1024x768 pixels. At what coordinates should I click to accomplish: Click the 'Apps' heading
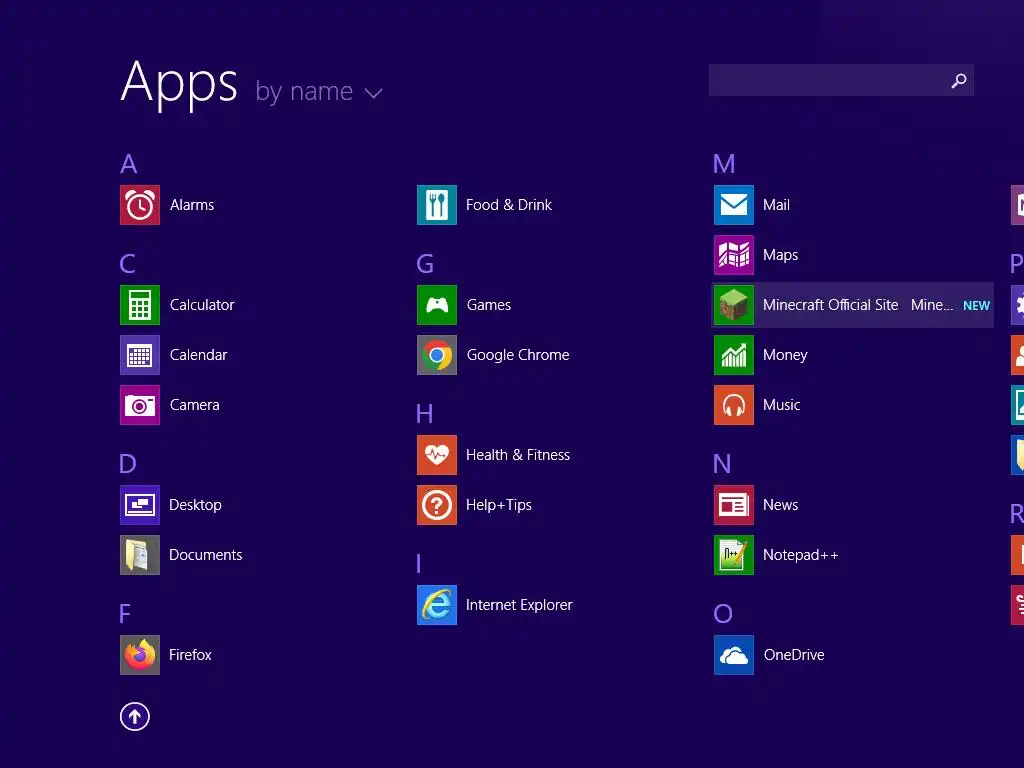[x=179, y=84]
